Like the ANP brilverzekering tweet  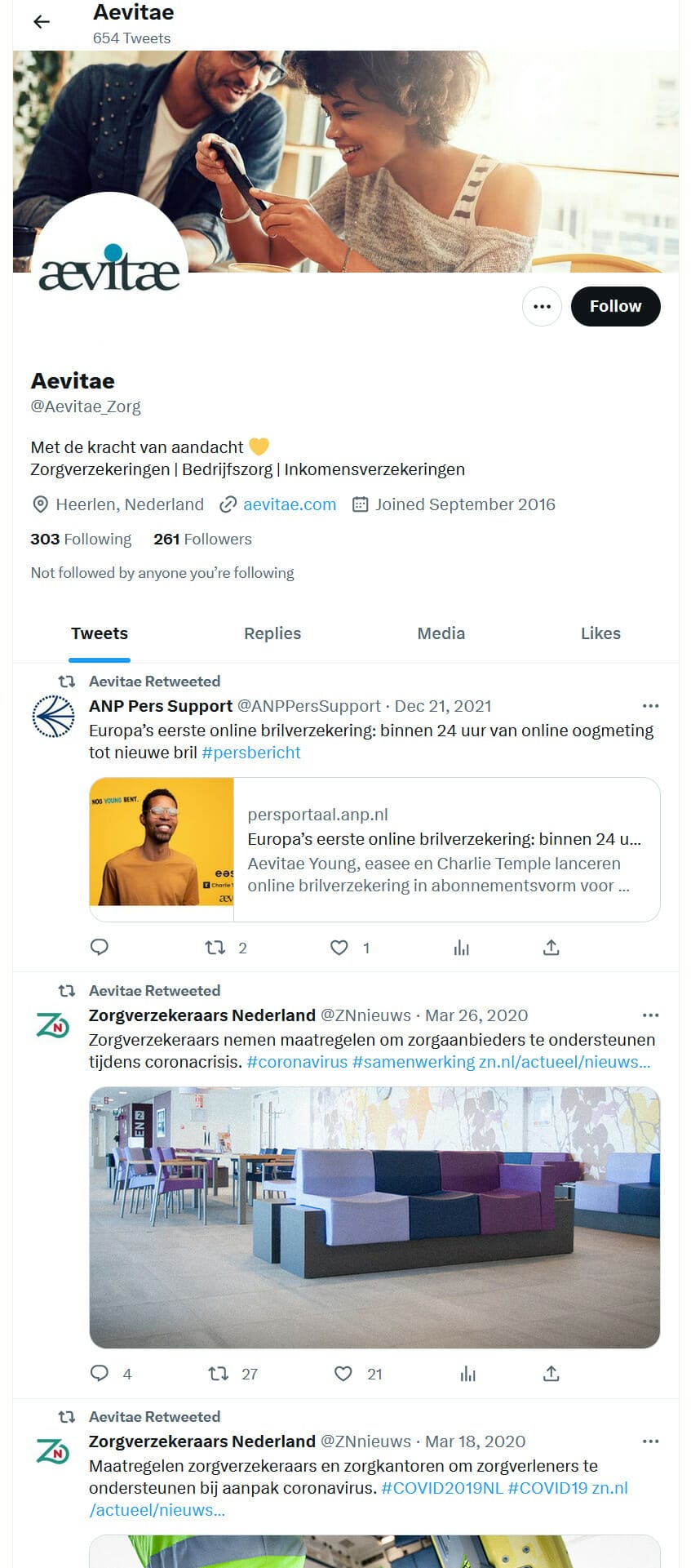click(x=339, y=947)
